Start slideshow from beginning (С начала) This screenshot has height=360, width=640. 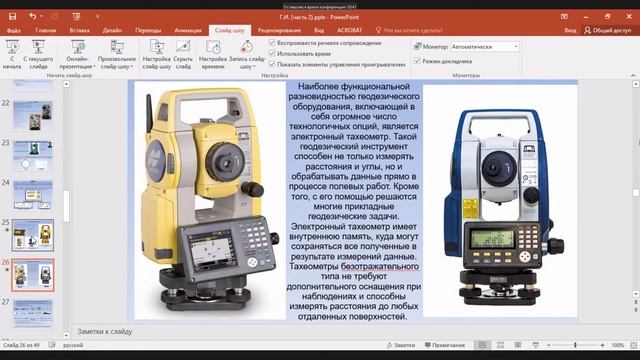point(12,55)
